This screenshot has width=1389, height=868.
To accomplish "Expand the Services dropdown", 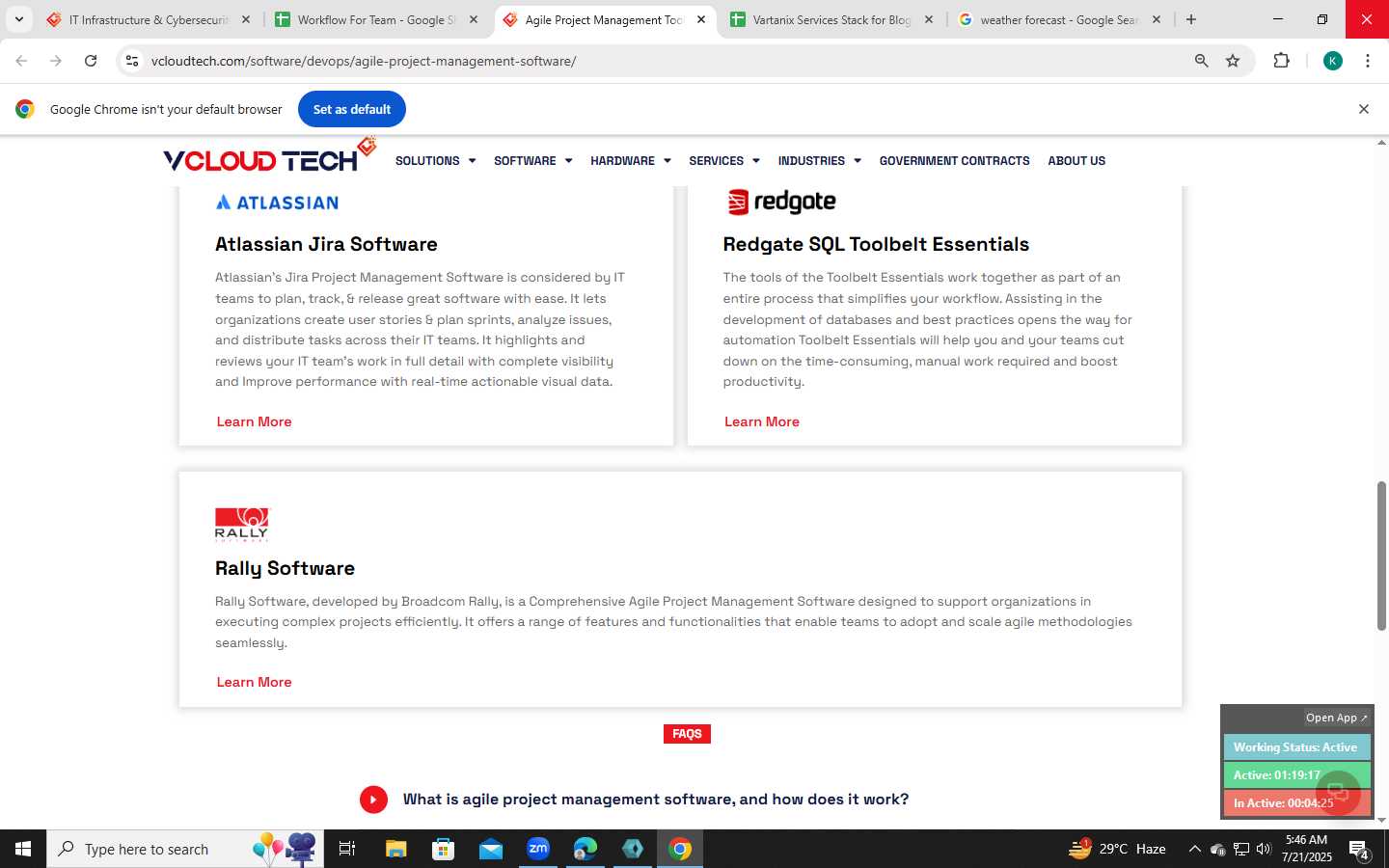I will click(723, 161).
